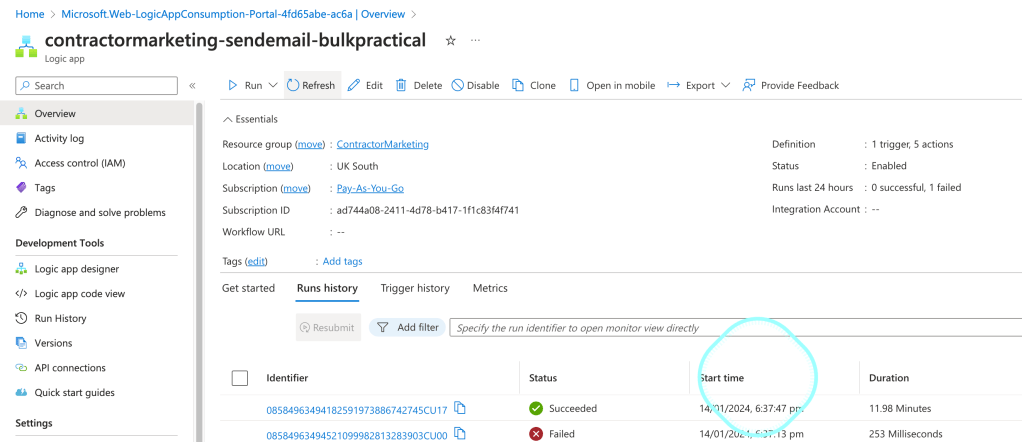The height and width of the screenshot is (442, 1022).
Task: Switch to the Get started tab
Action: pyautogui.click(x=248, y=288)
